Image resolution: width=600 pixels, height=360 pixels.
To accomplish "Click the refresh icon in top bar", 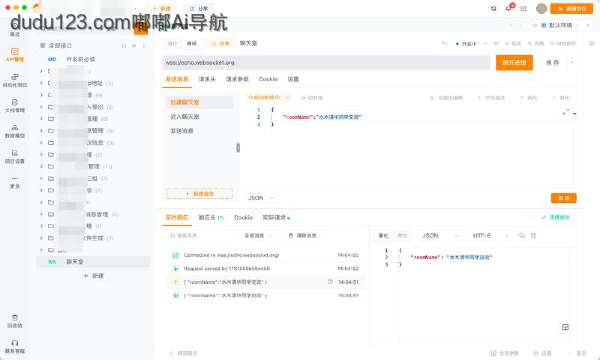I will [494, 8].
